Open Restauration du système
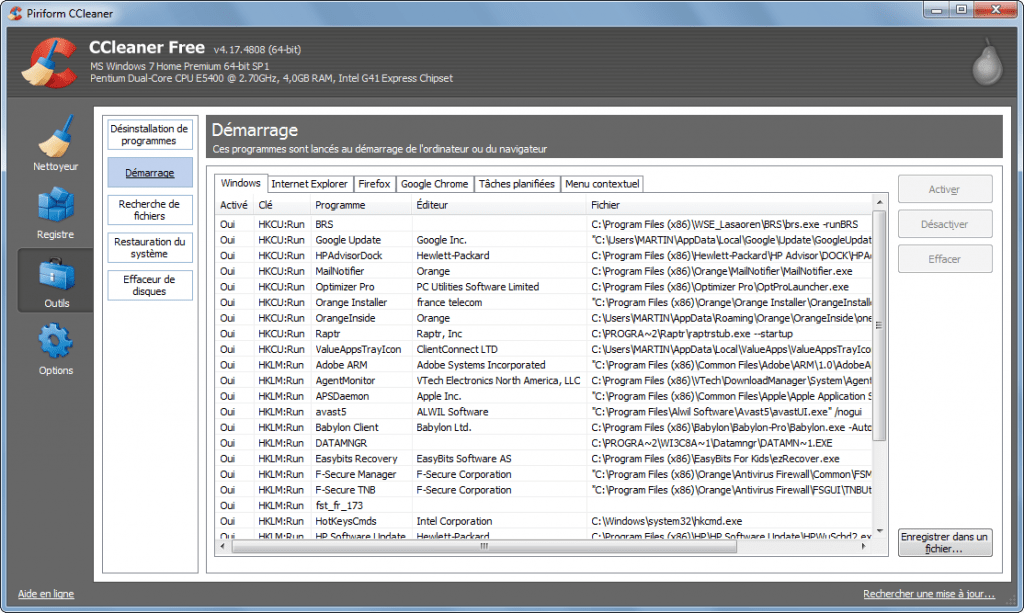The width and height of the screenshot is (1024, 613). [150, 247]
